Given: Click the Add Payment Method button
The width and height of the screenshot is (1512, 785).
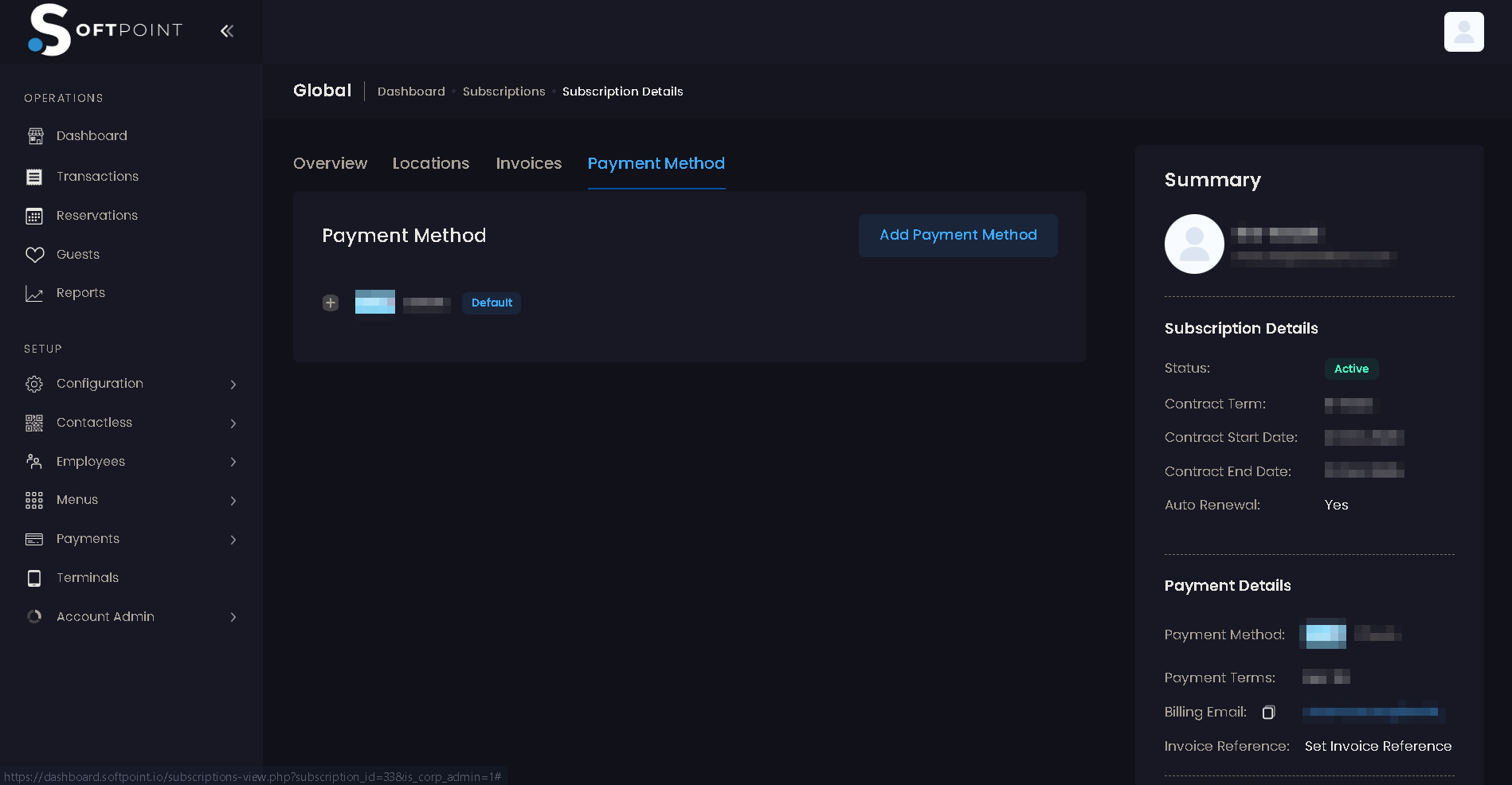Looking at the screenshot, I should 958,236.
